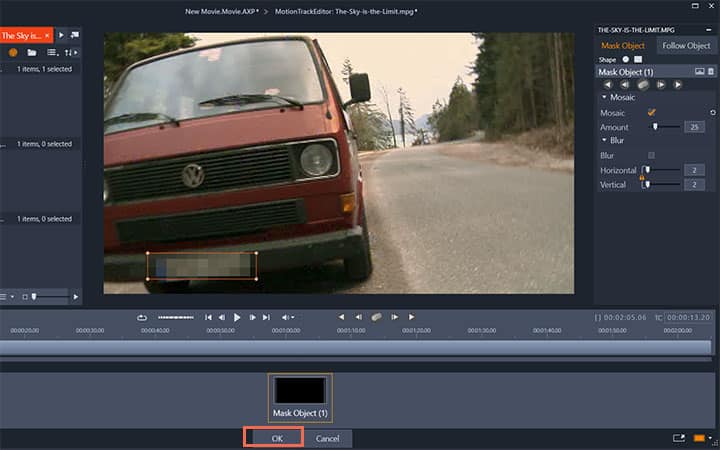Click the New Movie.Movie.AXP breadcrumb
Image resolution: width=720 pixels, height=450 pixels.
click(x=222, y=11)
